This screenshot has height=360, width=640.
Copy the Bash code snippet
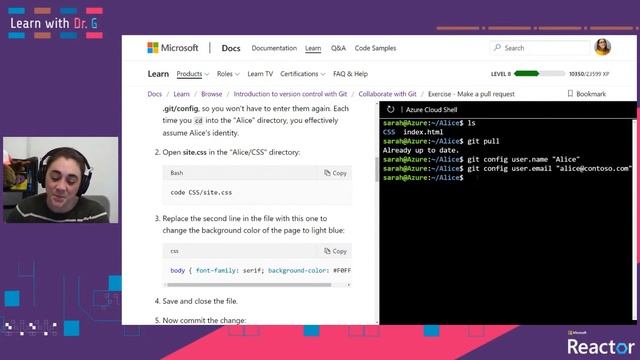[336, 173]
